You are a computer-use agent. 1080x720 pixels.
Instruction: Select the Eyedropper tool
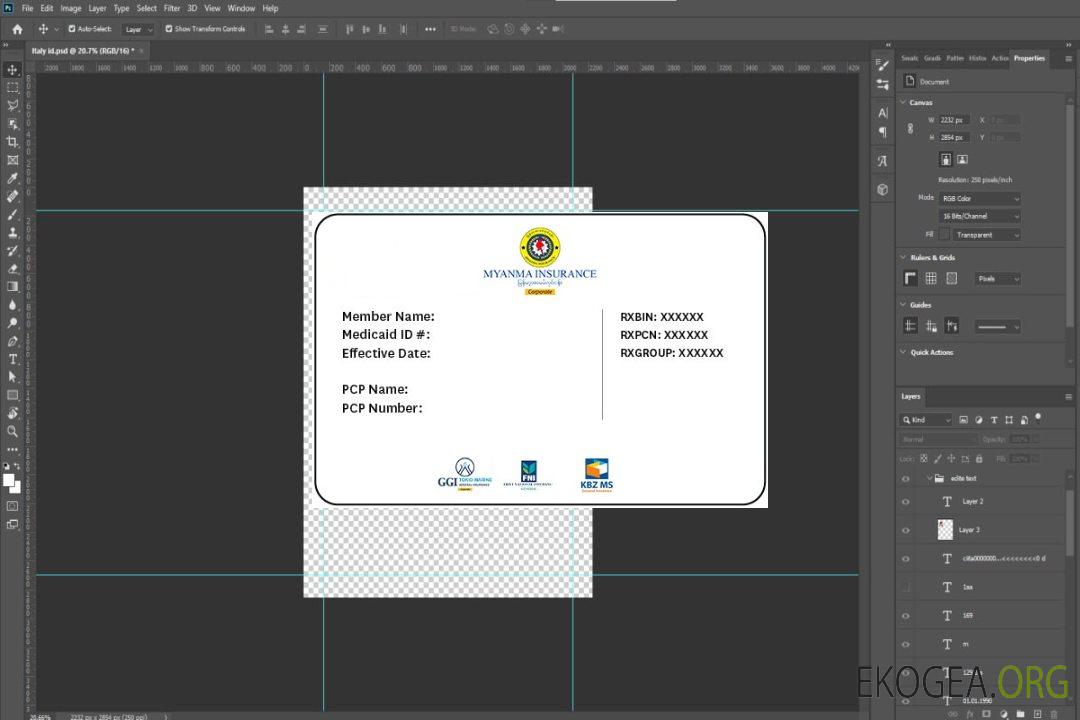click(x=12, y=178)
